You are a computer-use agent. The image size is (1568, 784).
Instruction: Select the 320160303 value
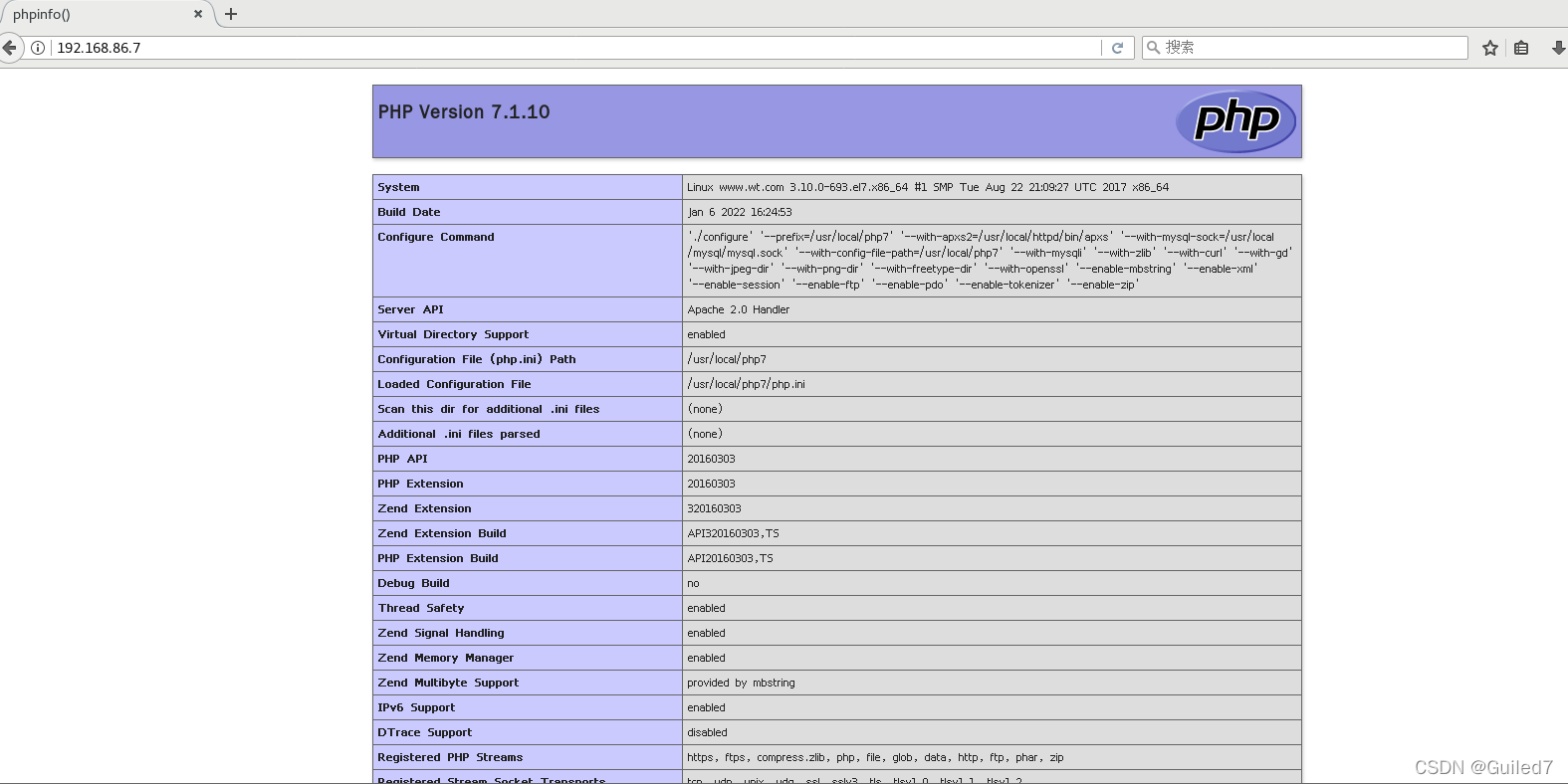pyautogui.click(x=714, y=508)
